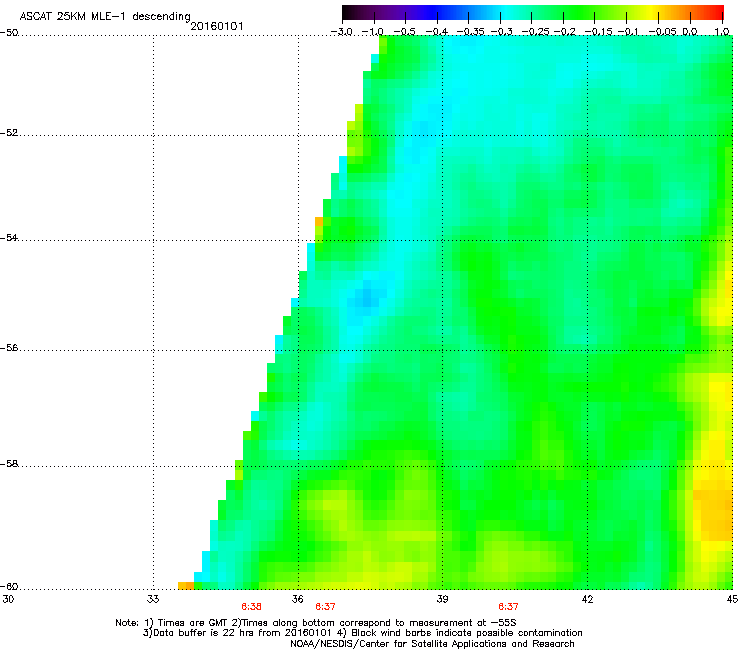
Task: Click the latitude axis label -56
Action: pyautogui.click(x=9, y=348)
